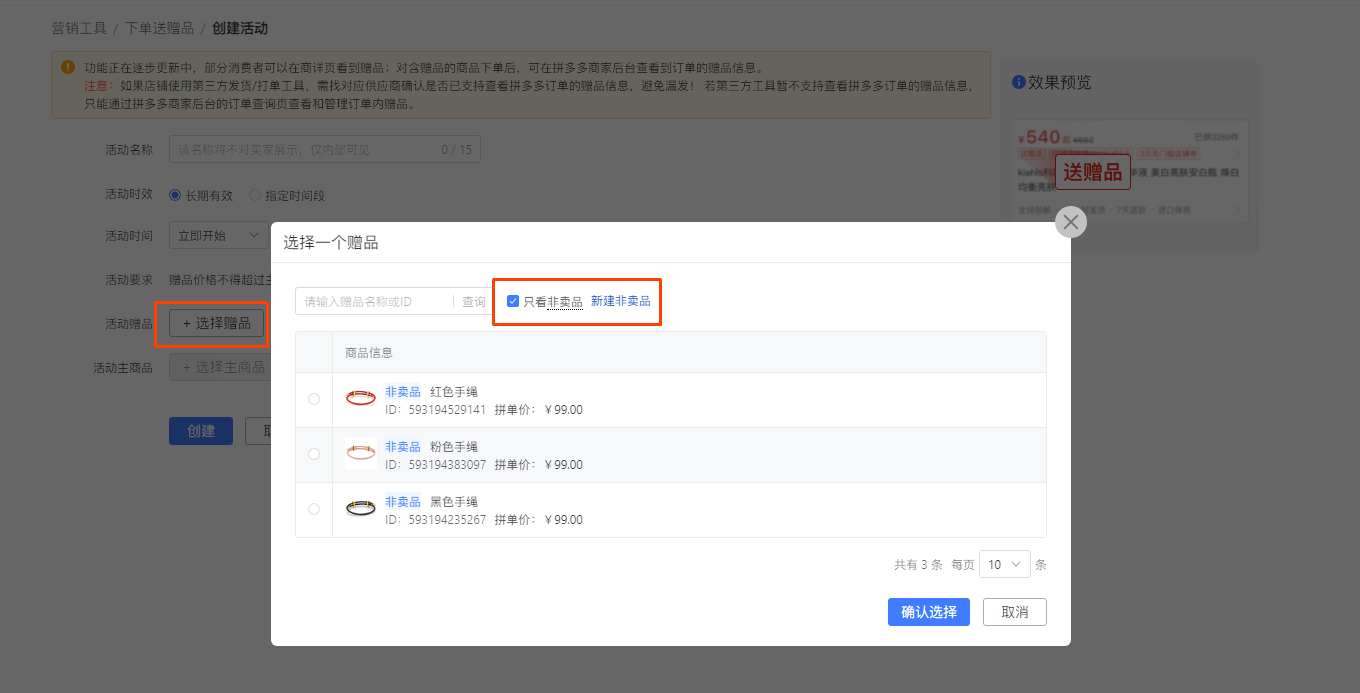Go to 下单送赠品 in the breadcrumb
This screenshot has height=693, width=1360.
(159, 28)
